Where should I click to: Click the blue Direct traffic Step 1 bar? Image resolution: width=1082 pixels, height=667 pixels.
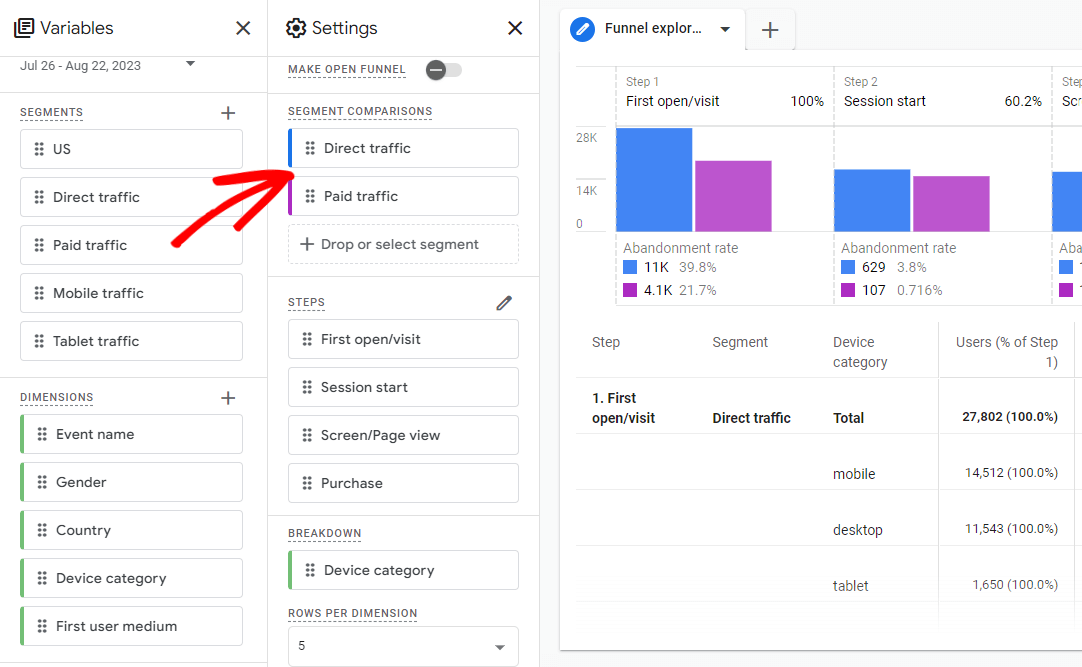(654, 180)
